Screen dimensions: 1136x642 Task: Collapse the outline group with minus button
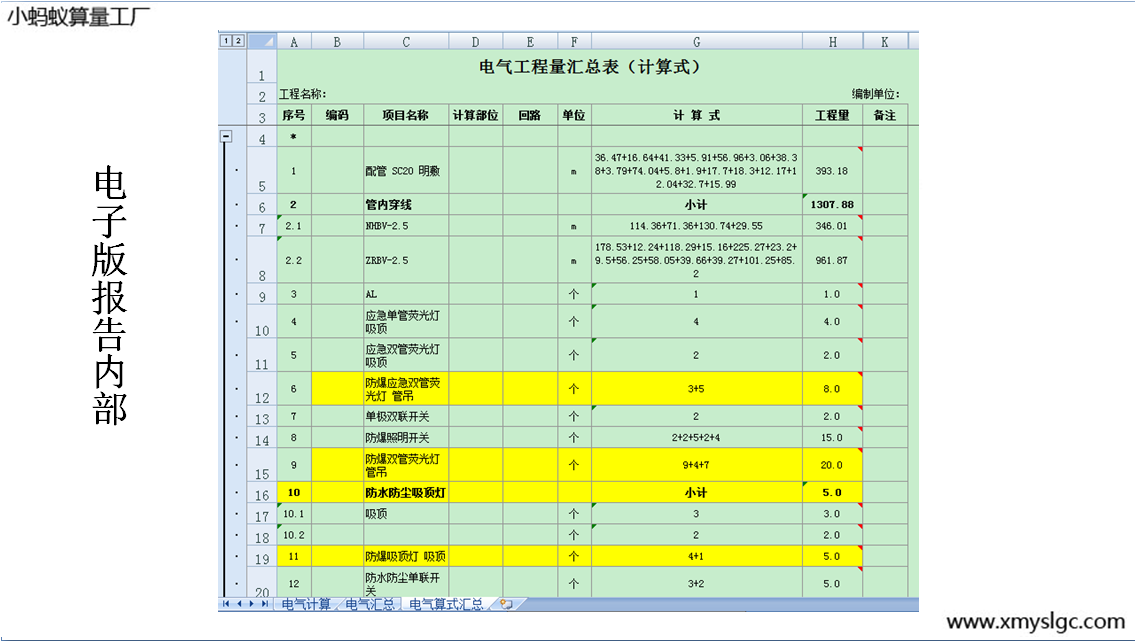[226, 137]
